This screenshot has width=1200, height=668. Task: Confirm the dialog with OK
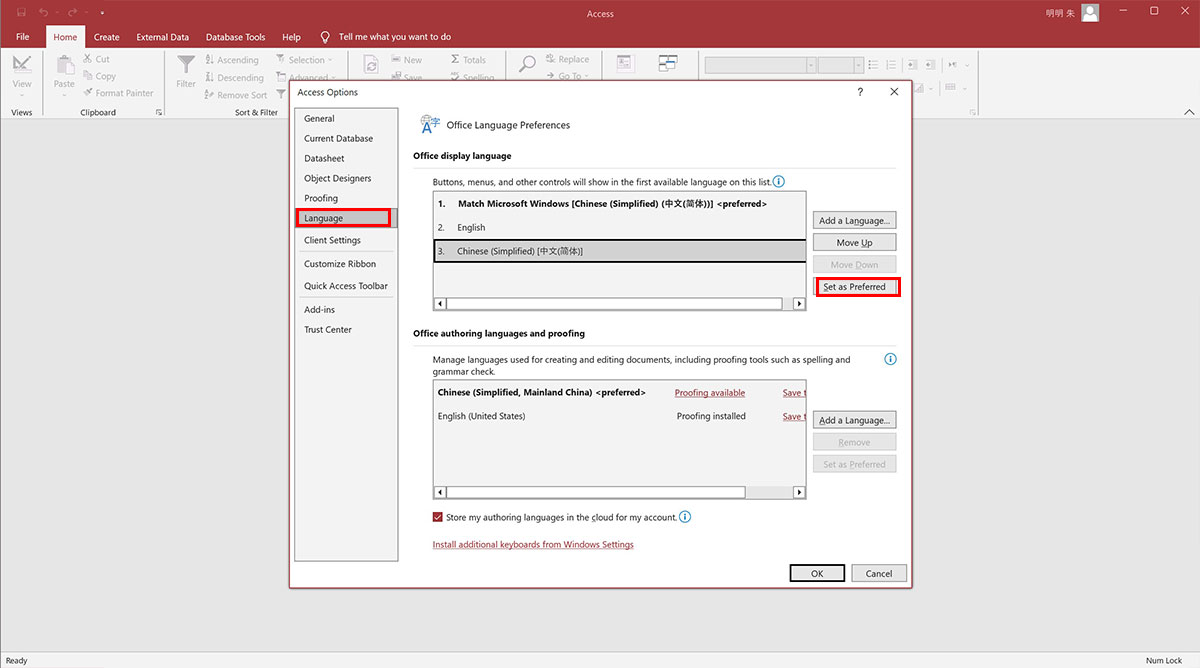coord(817,573)
